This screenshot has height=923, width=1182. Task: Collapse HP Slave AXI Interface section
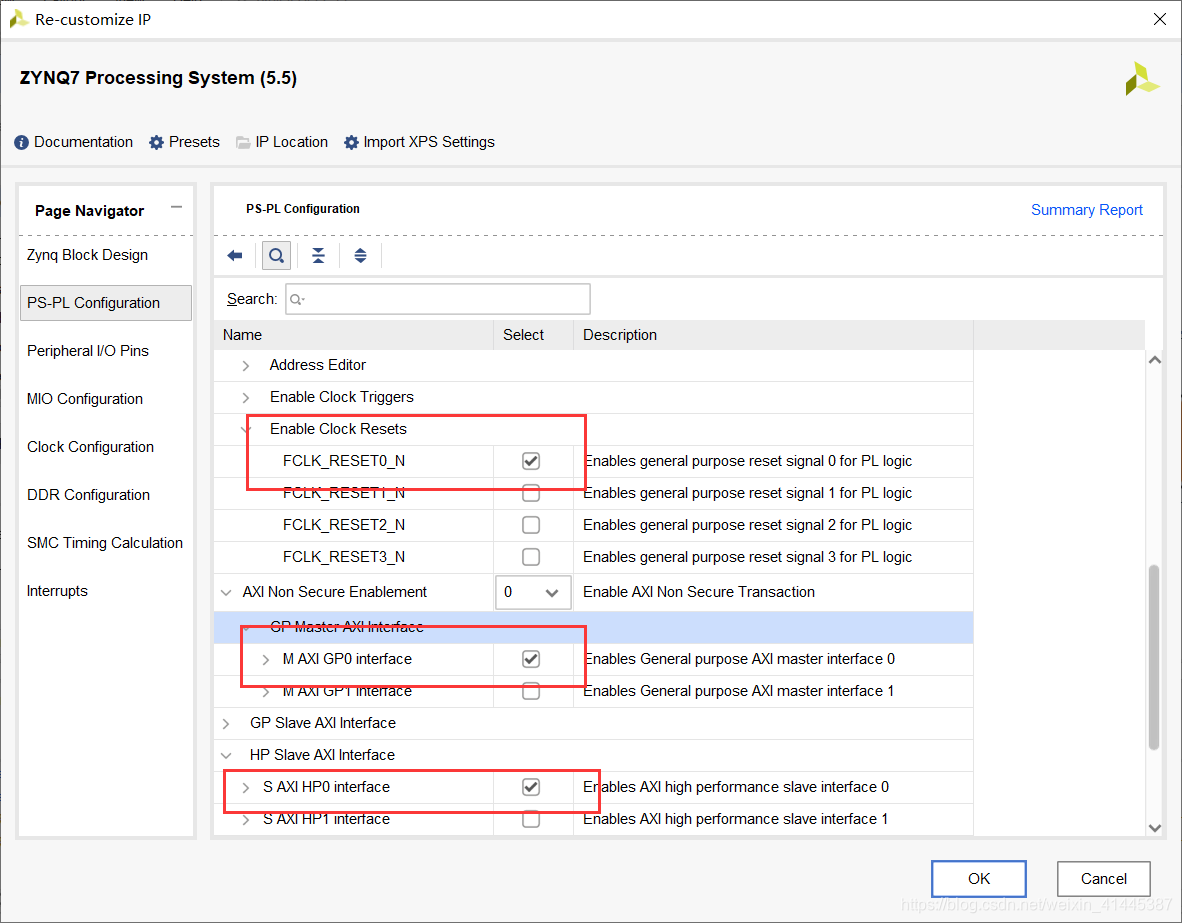coord(226,756)
